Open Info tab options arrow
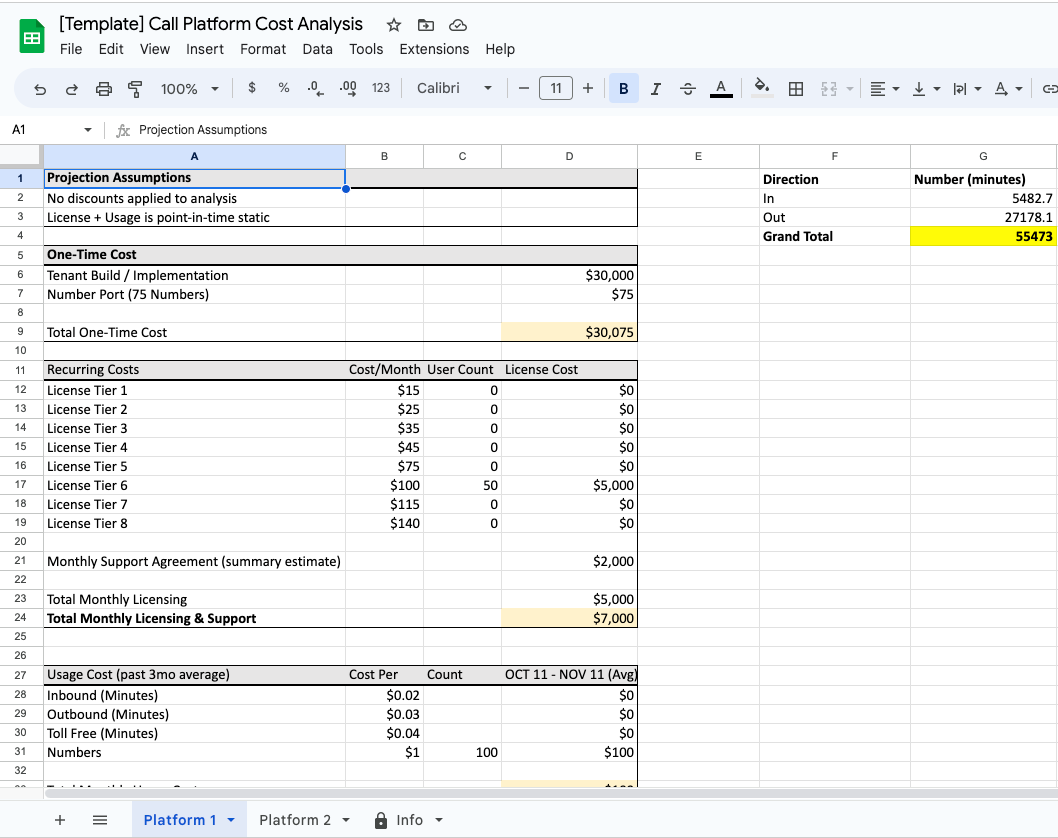The height and width of the screenshot is (838, 1058). tap(439, 820)
